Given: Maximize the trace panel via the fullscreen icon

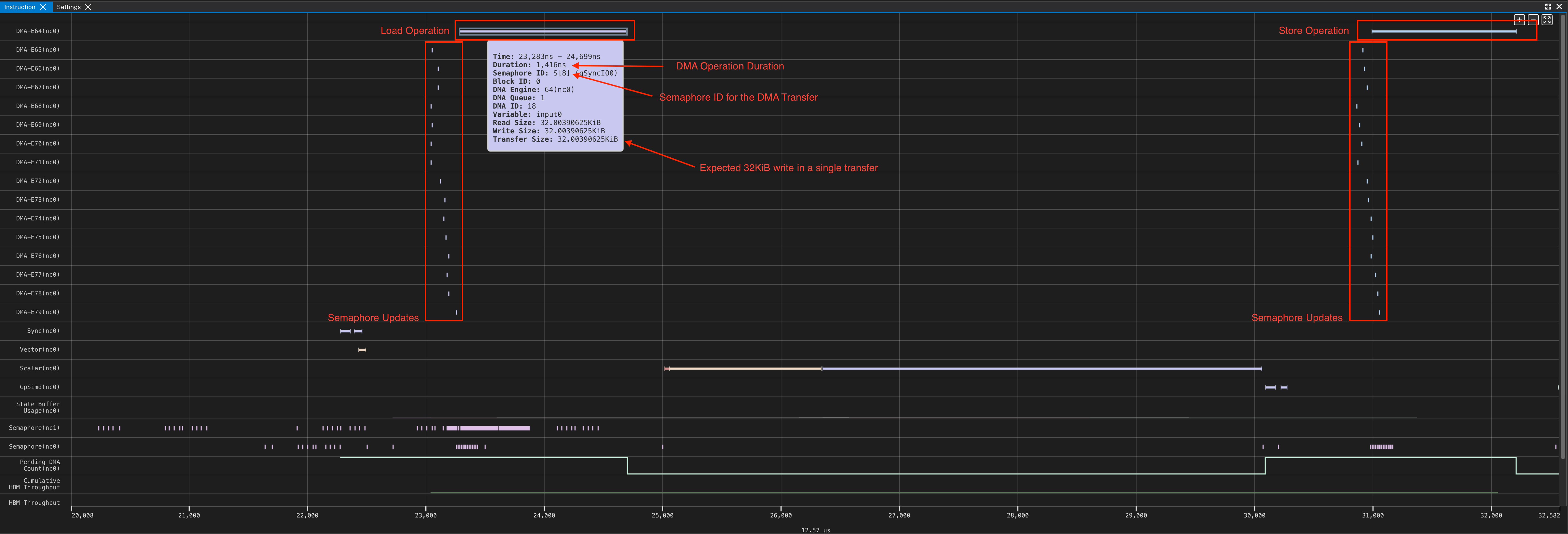Looking at the screenshot, I should (1548, 7).
